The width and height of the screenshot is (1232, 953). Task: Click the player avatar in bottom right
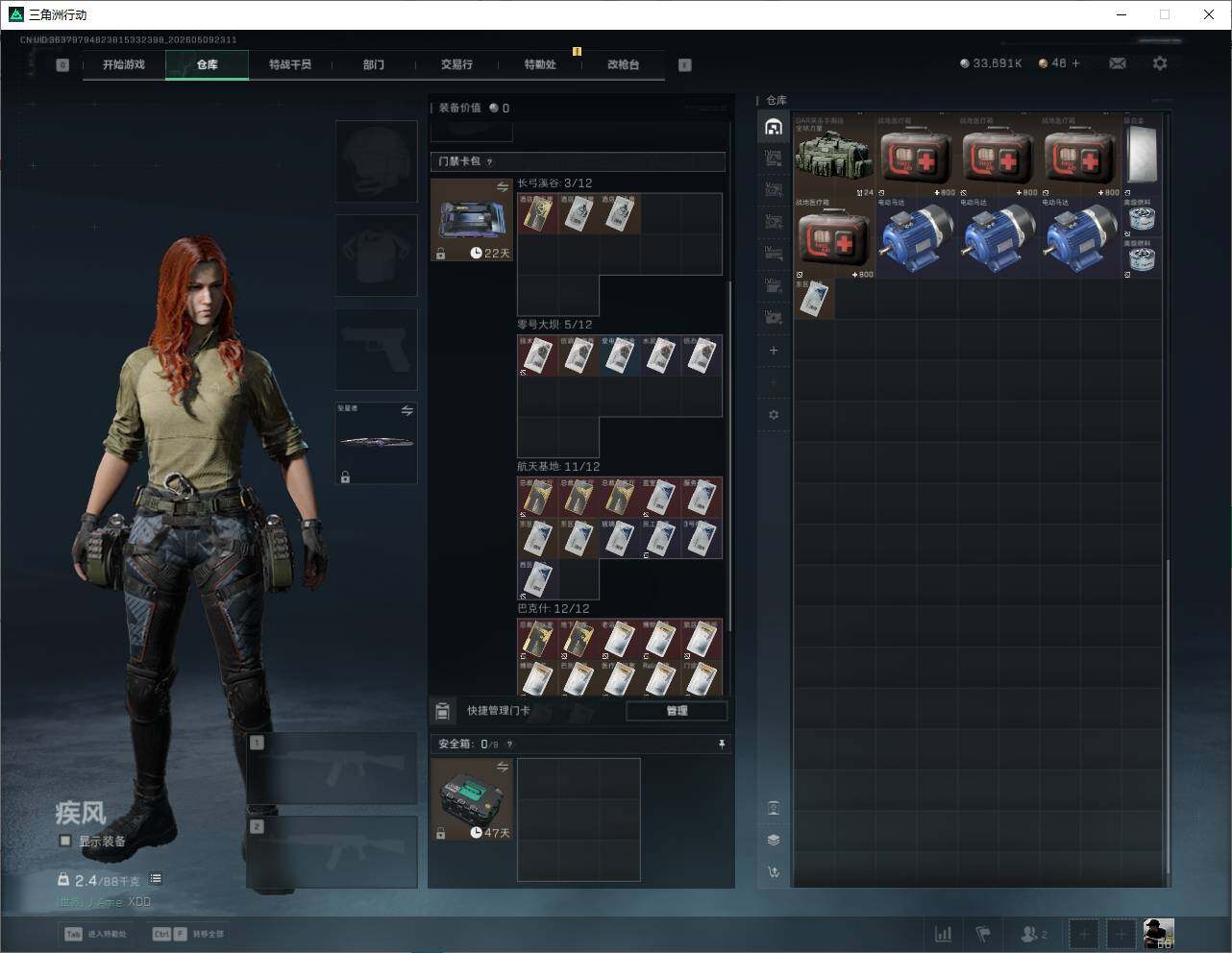pos(1158,934)
